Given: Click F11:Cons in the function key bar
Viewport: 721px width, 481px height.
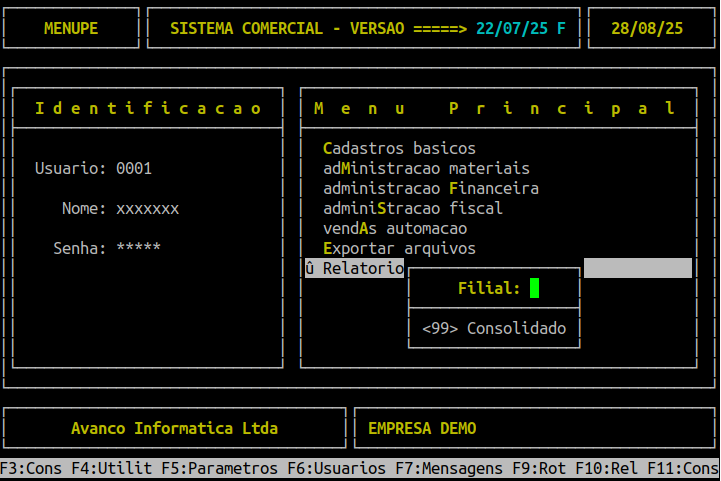Looking at the screenshot, I should [683, 469].
